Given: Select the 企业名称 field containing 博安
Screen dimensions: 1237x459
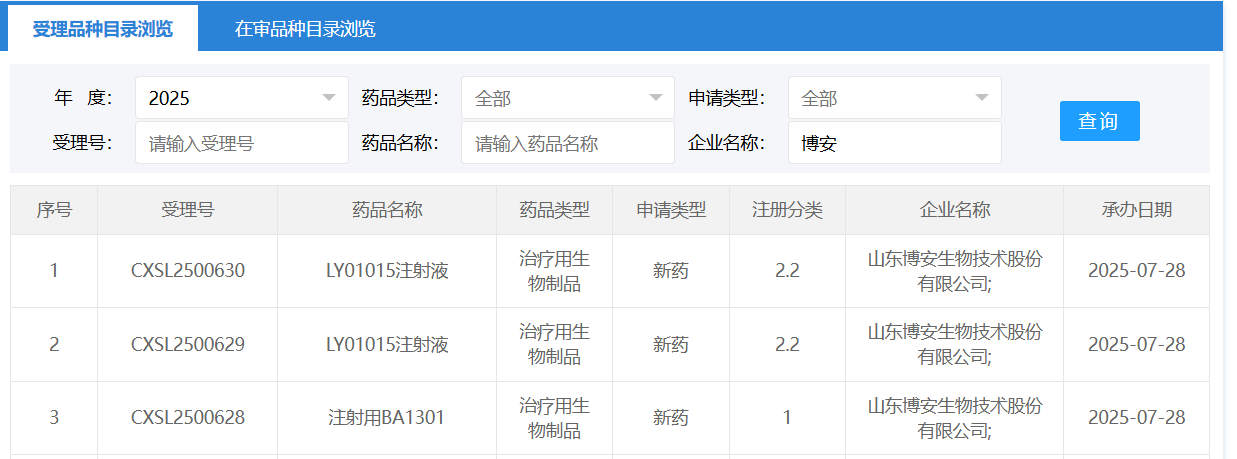Looking at the screenshot, I should (x=895, y=143).
